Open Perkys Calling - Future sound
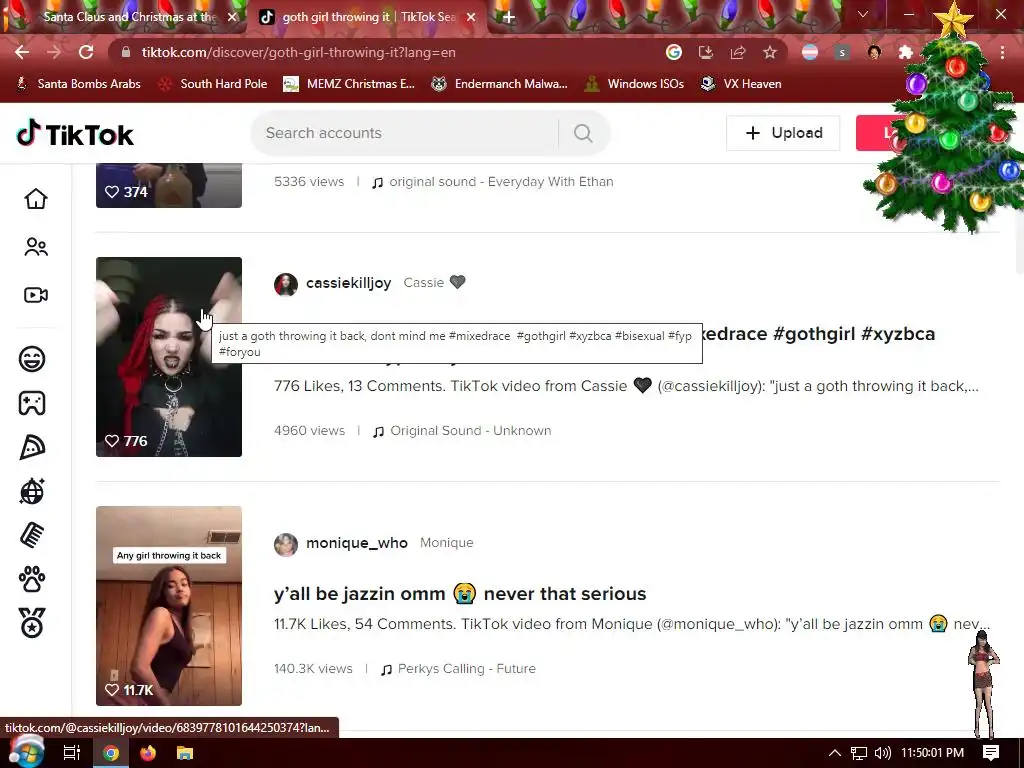 [x=458, y=669]
